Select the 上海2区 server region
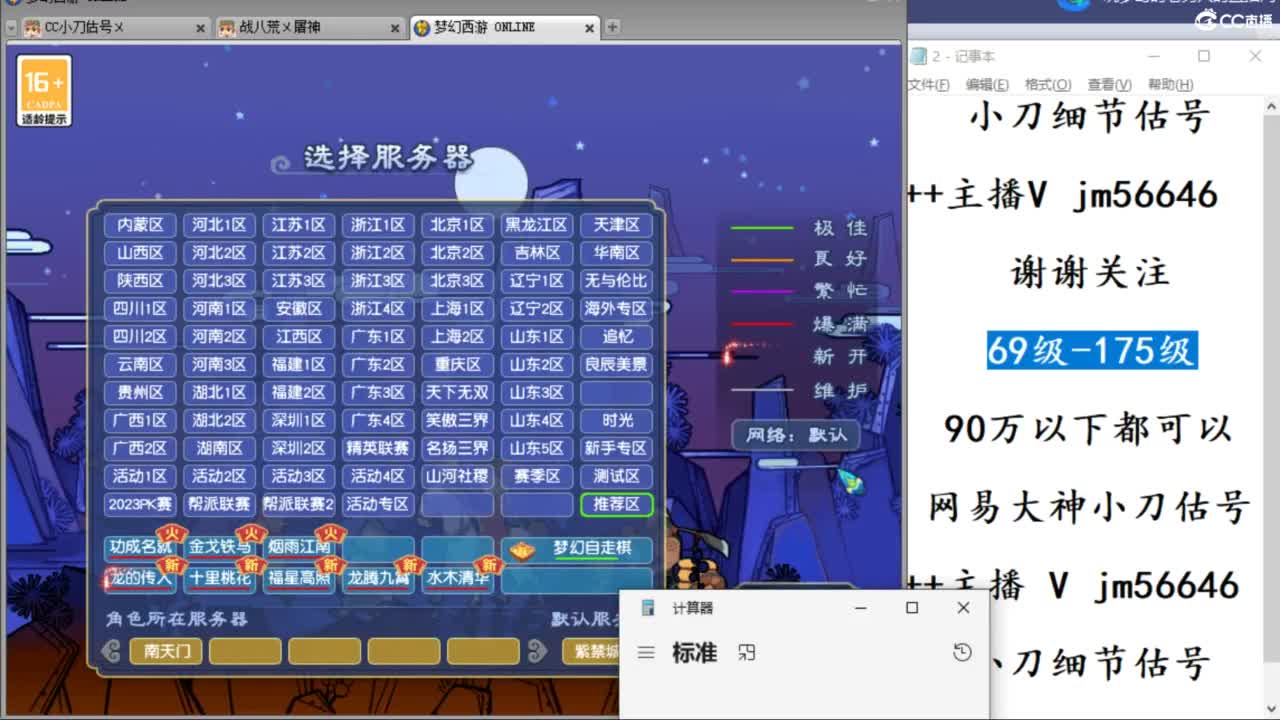Screen dimensions: 1280x720 pos(457,337)
